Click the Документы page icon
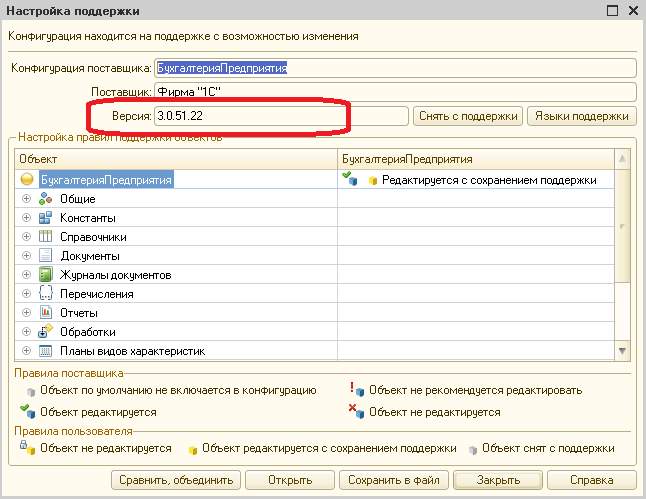This screenshot has width=646, height=499. (45, 255)
